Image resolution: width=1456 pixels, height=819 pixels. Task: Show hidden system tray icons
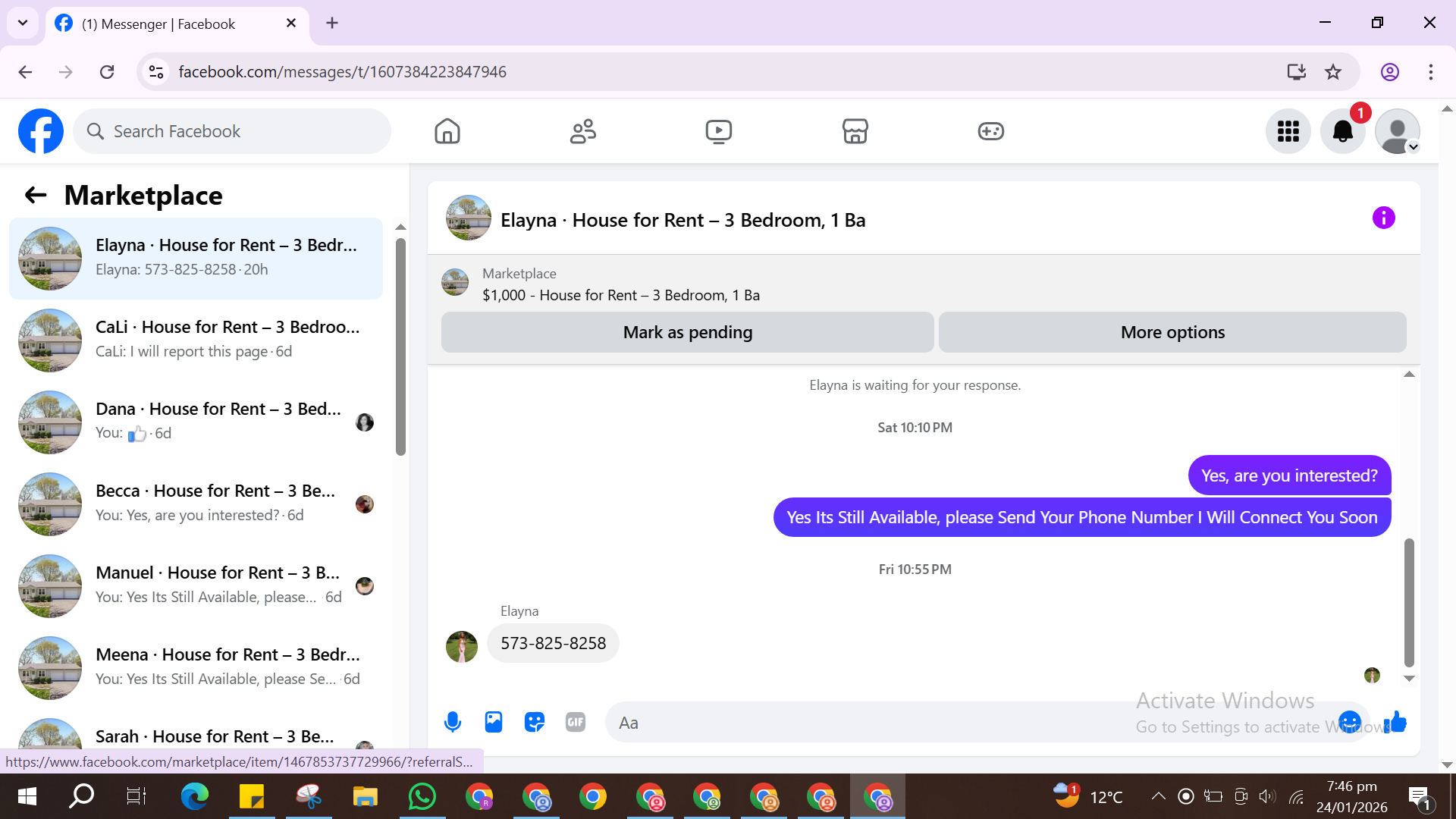(1158, 796)
